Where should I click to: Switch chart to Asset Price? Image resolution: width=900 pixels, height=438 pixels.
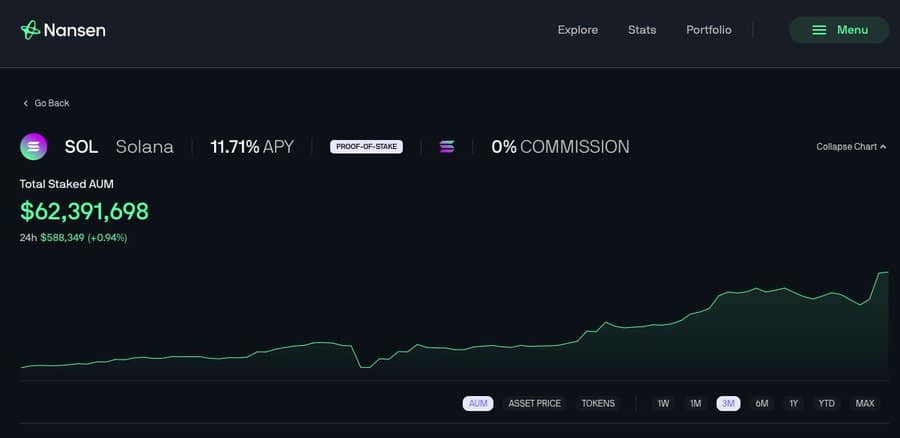pyautogui.click(x=534, y=404)
